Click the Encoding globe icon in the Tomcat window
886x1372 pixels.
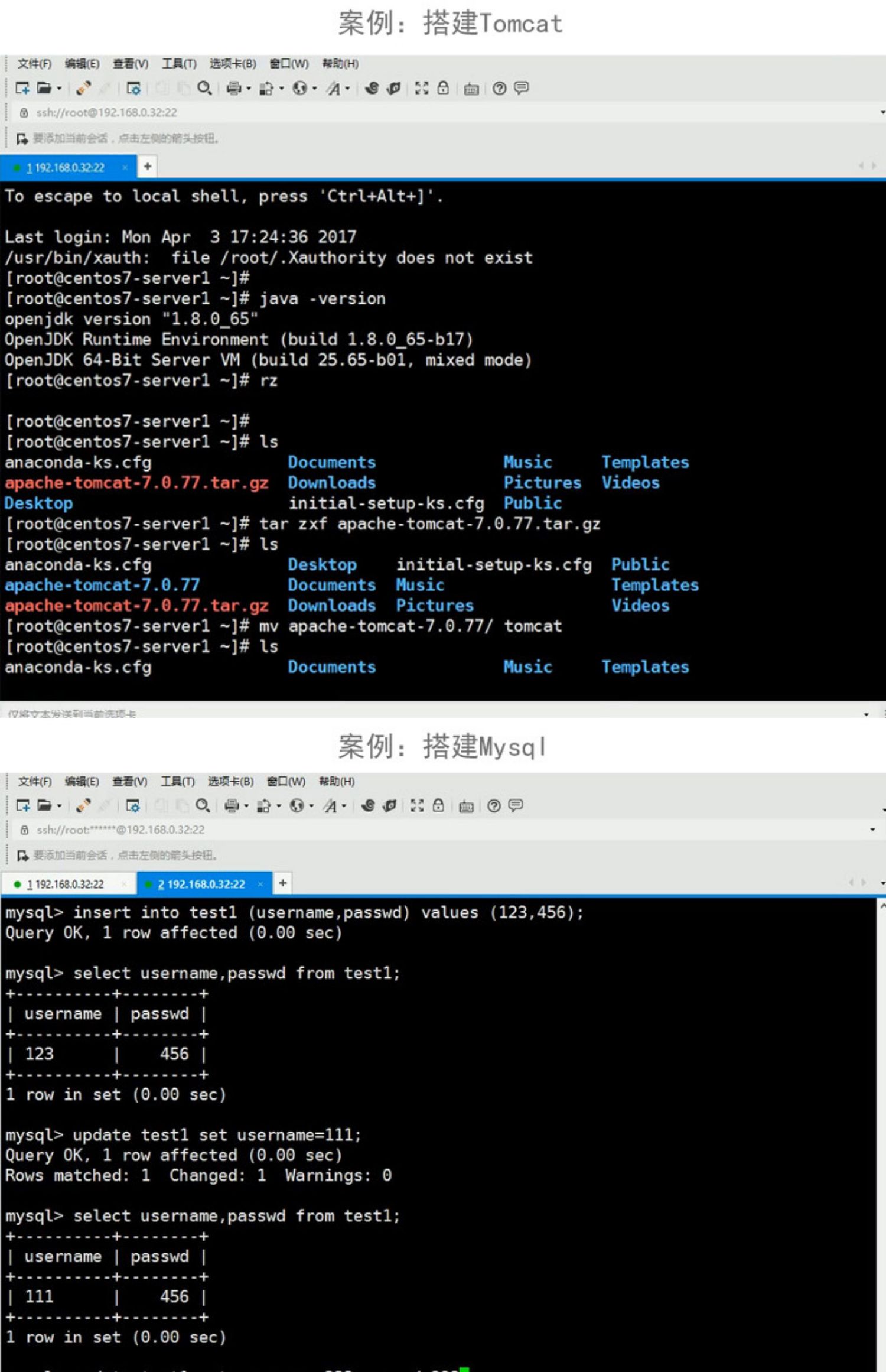300,88
